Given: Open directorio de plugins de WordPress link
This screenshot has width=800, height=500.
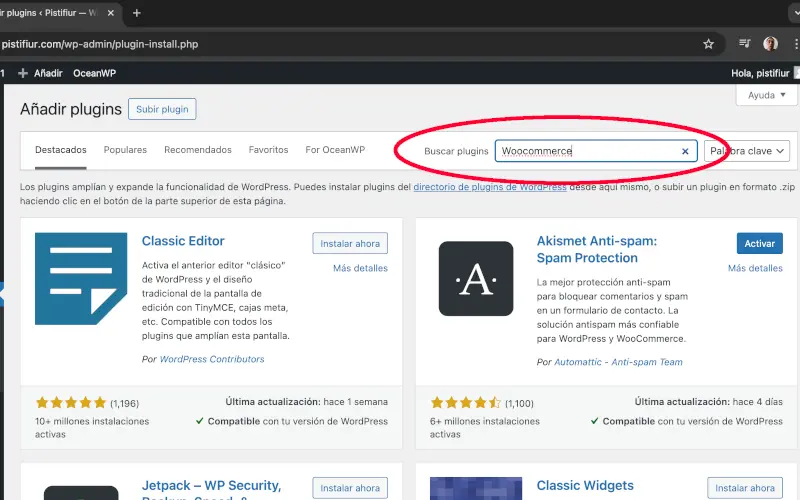Looking at the screenshot, I should coord(490,187).
